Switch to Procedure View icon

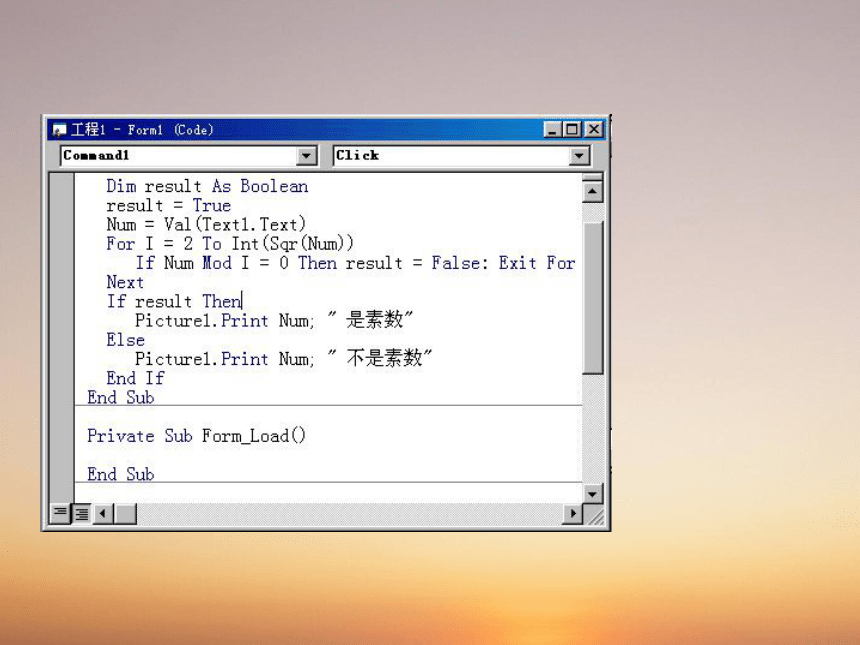click(x=60, y=513)
